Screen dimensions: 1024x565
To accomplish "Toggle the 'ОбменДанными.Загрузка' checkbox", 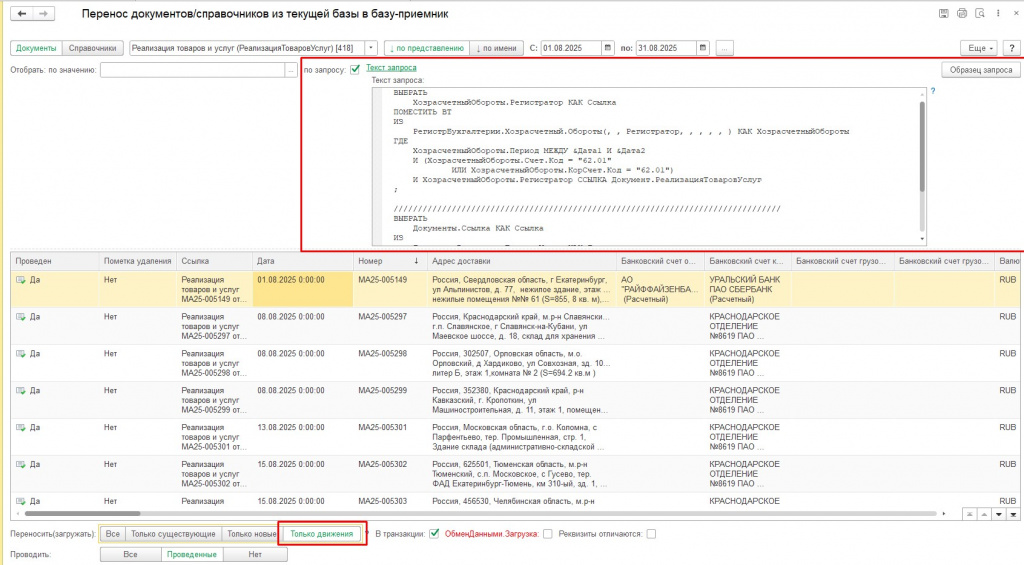I will 548,534.
